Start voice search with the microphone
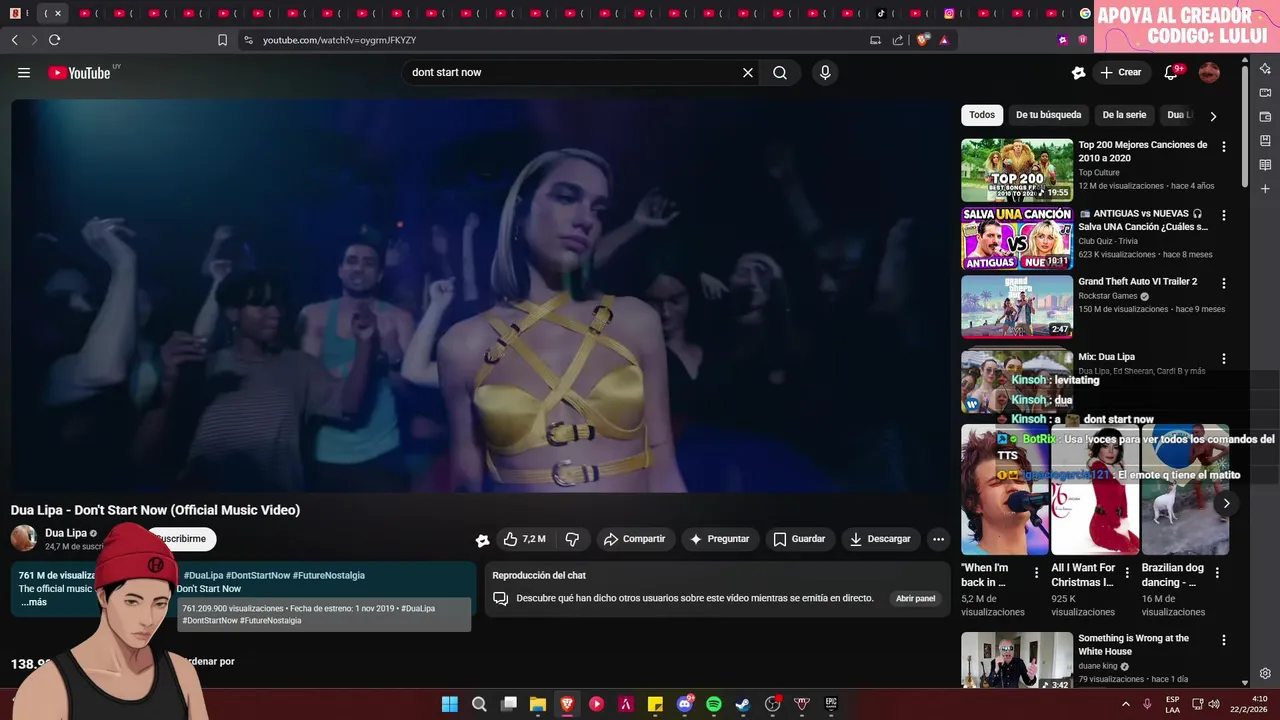Image resolution: width=1280 pixels, height=720 pixels. [x=825, y=72]
